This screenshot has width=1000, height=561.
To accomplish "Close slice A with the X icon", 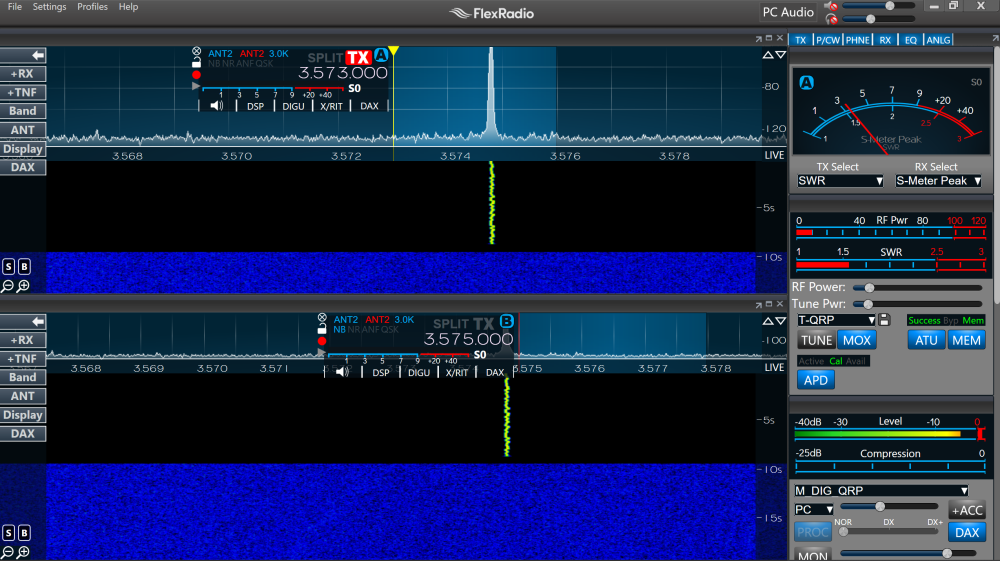I will [x=196, y=51].
